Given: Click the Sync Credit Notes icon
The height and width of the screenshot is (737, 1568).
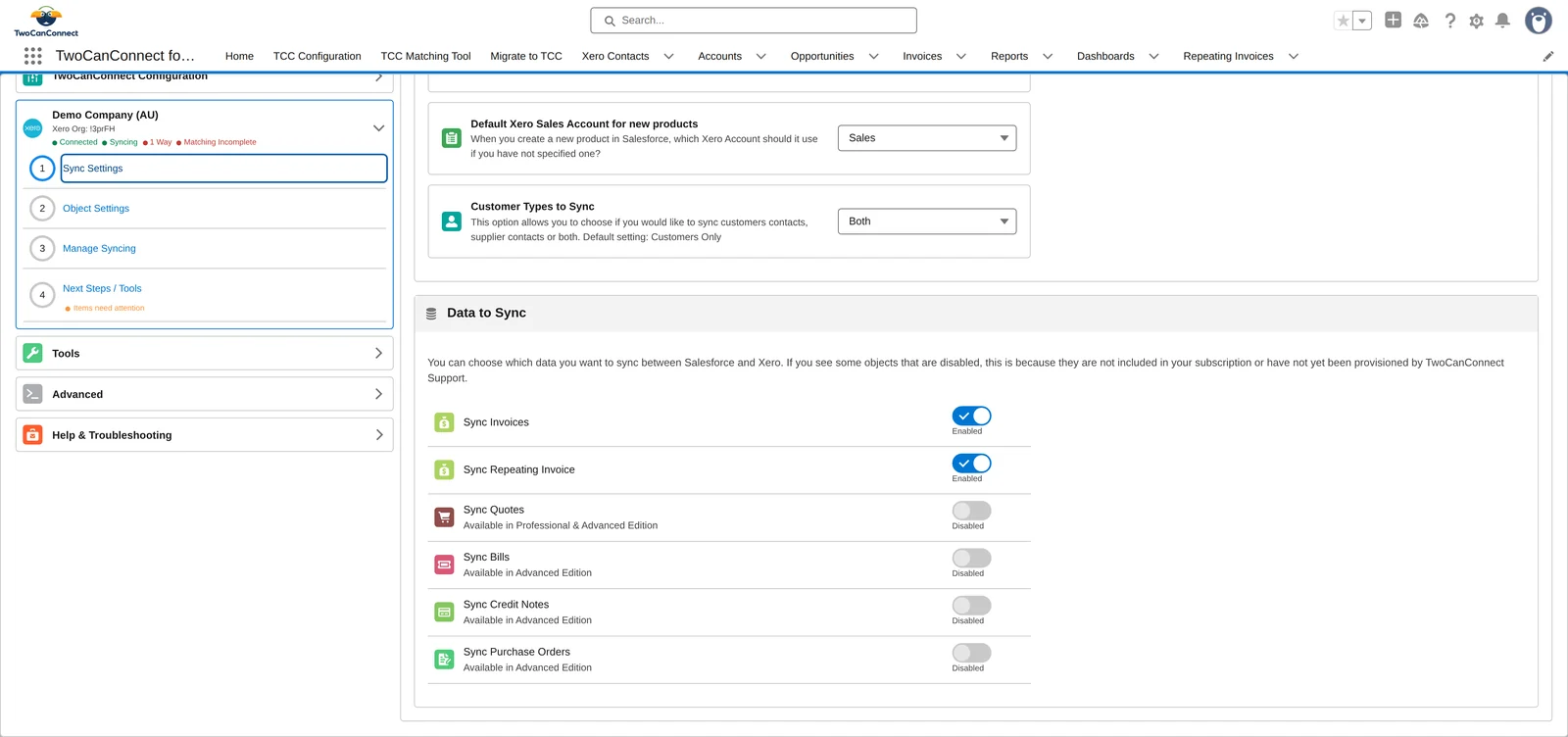Looking at the screenshot, I should point(444,612).
